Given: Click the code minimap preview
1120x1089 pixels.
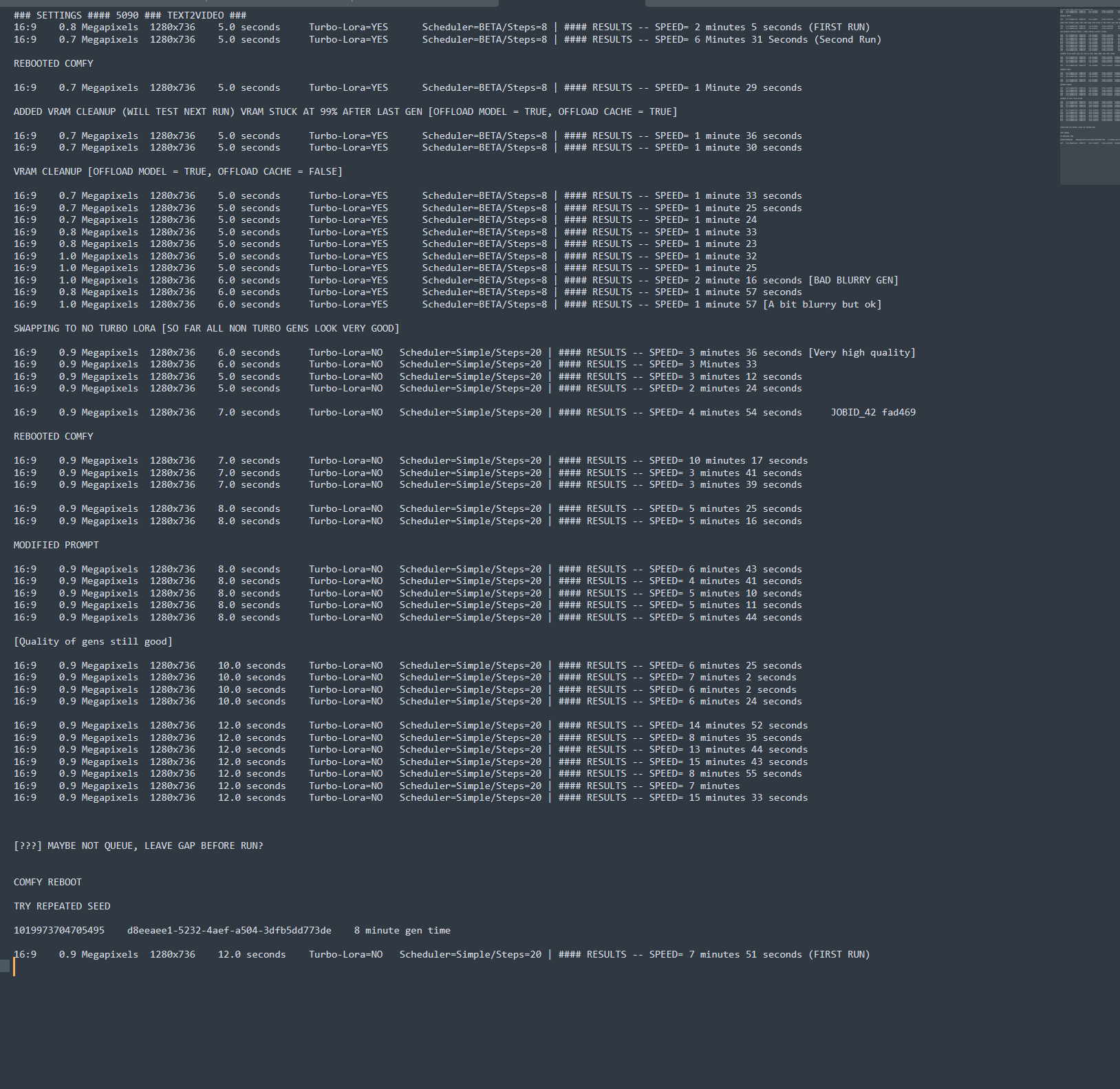Looking at the screenshot, I should (x=1090, y=96).
